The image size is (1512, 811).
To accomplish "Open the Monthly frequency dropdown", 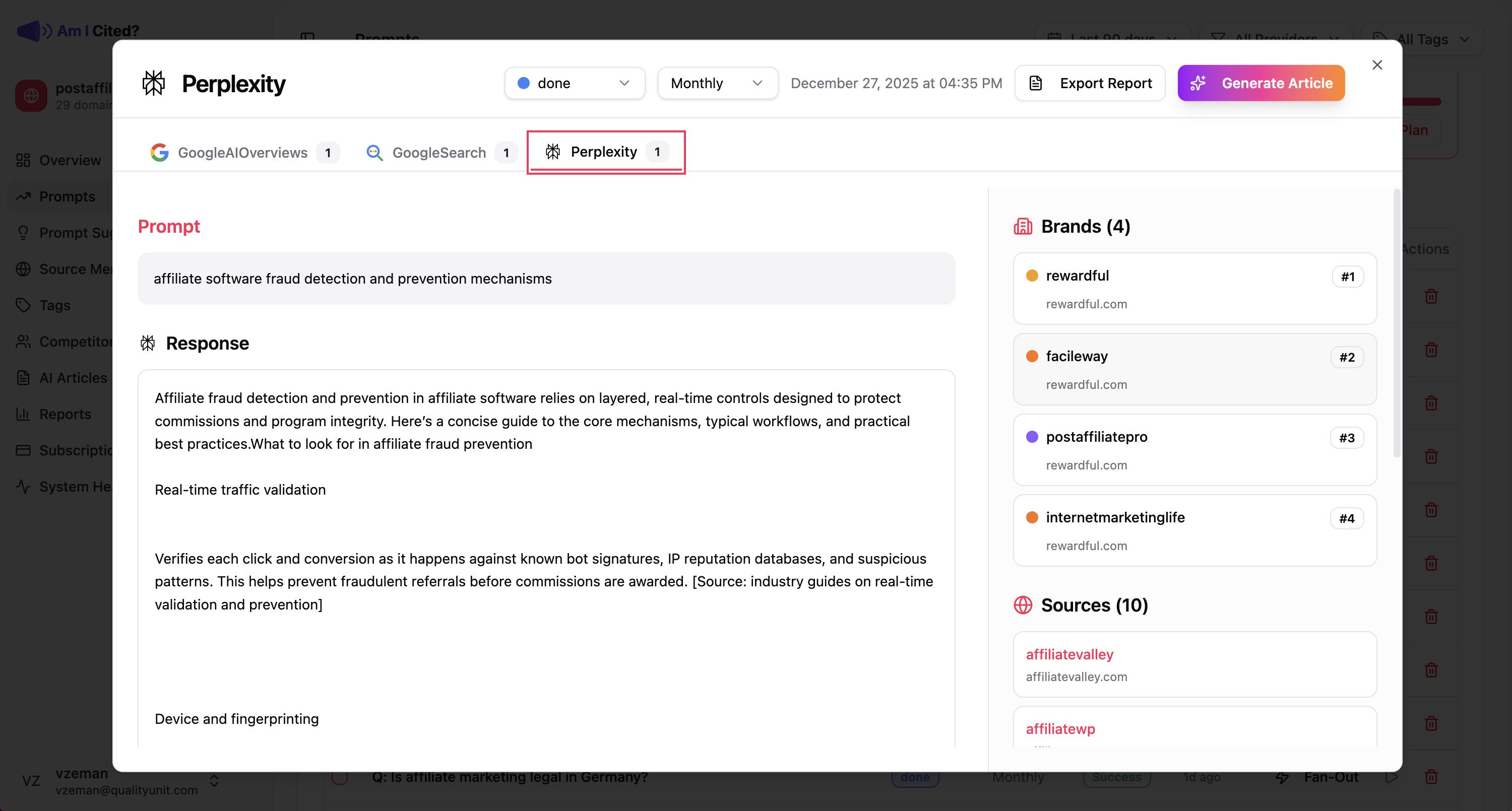I will (x=717, y=83).
